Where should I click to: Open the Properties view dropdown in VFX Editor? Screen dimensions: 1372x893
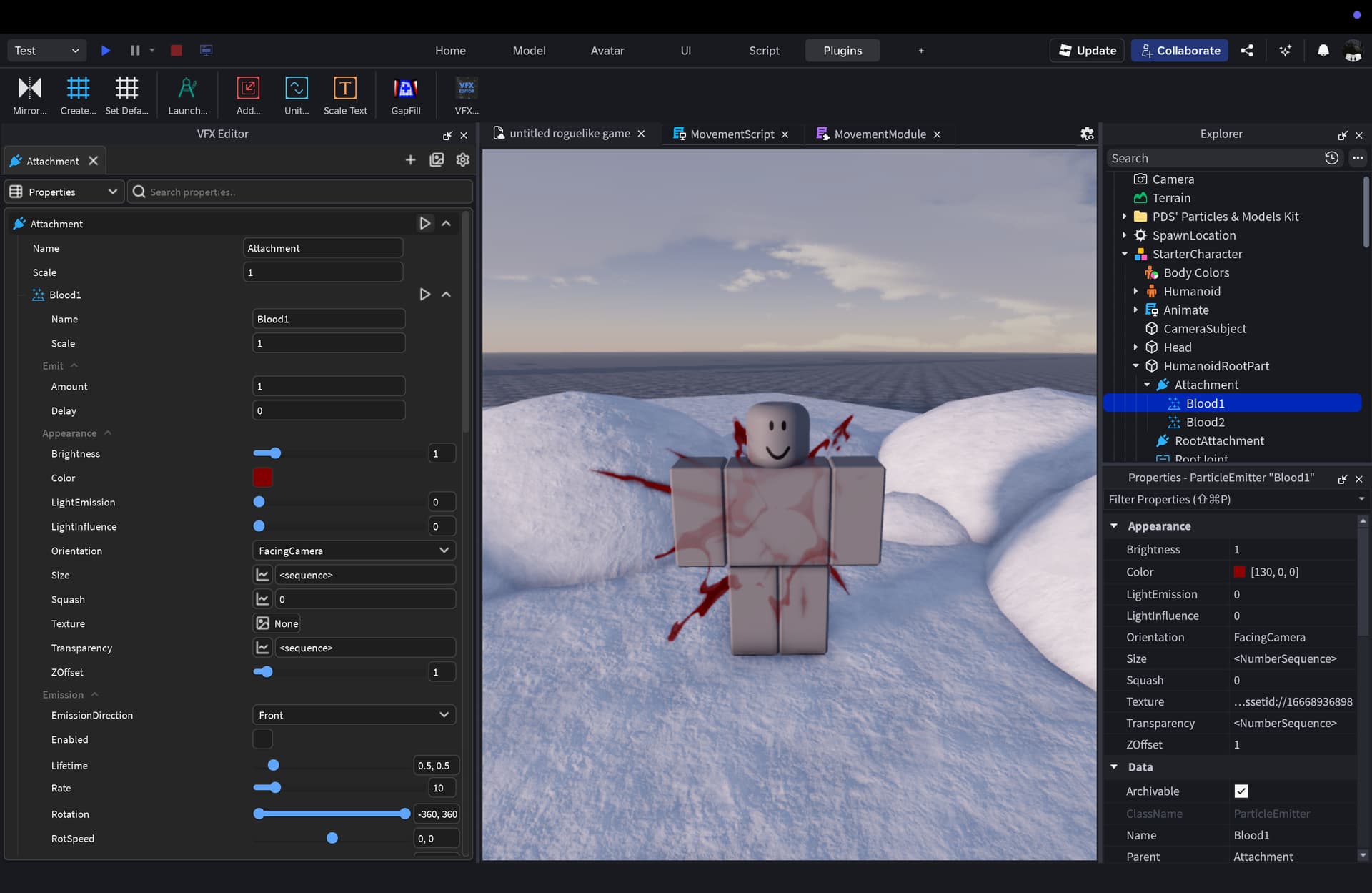click(64, 192)
